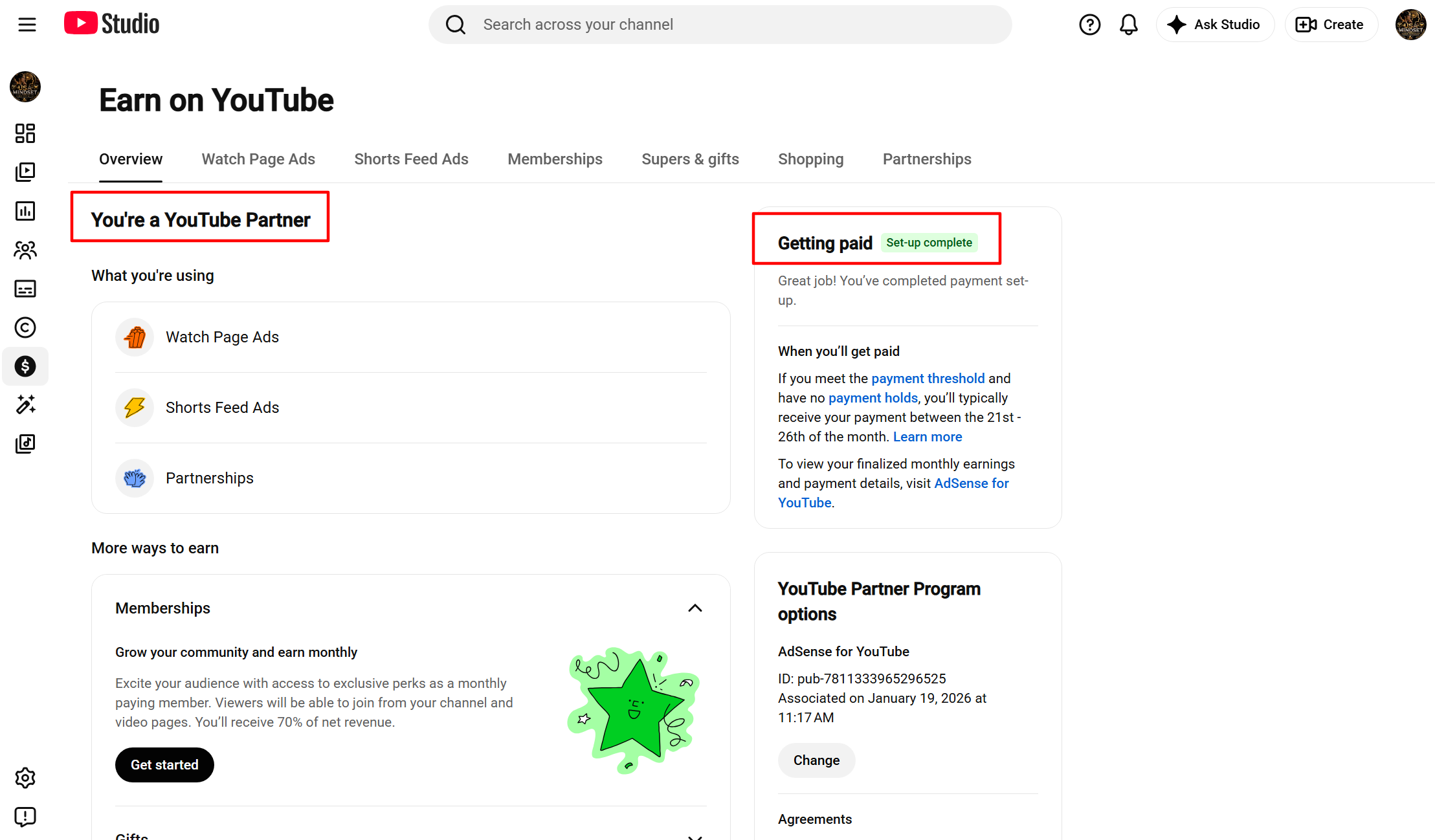Open the help question mark icon
This screenshot has height=840, width=1435.
[1090, 25]
